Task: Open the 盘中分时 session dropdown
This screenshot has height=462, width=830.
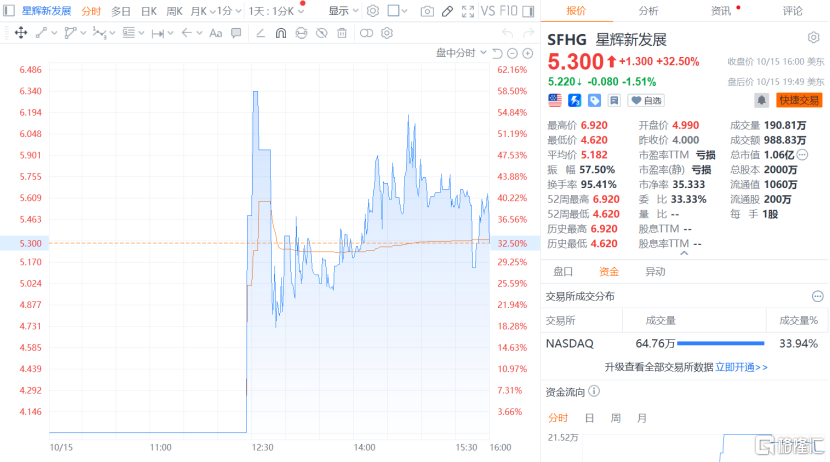Action: coord(461,53)
